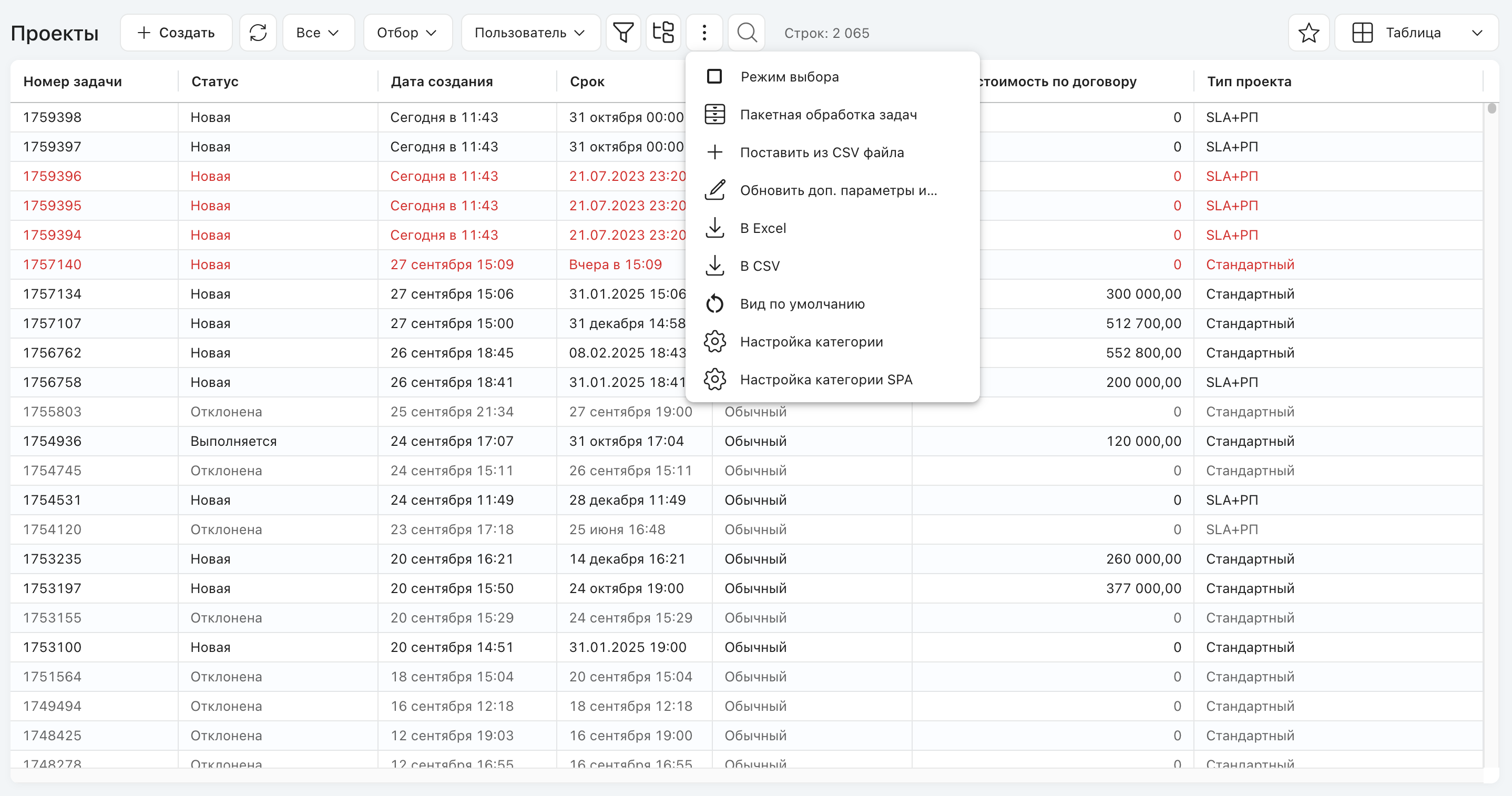This screenshot has width=1512, height=796.
Task: Click the download icon next to В CSV
Action: (x=715, y=266)
